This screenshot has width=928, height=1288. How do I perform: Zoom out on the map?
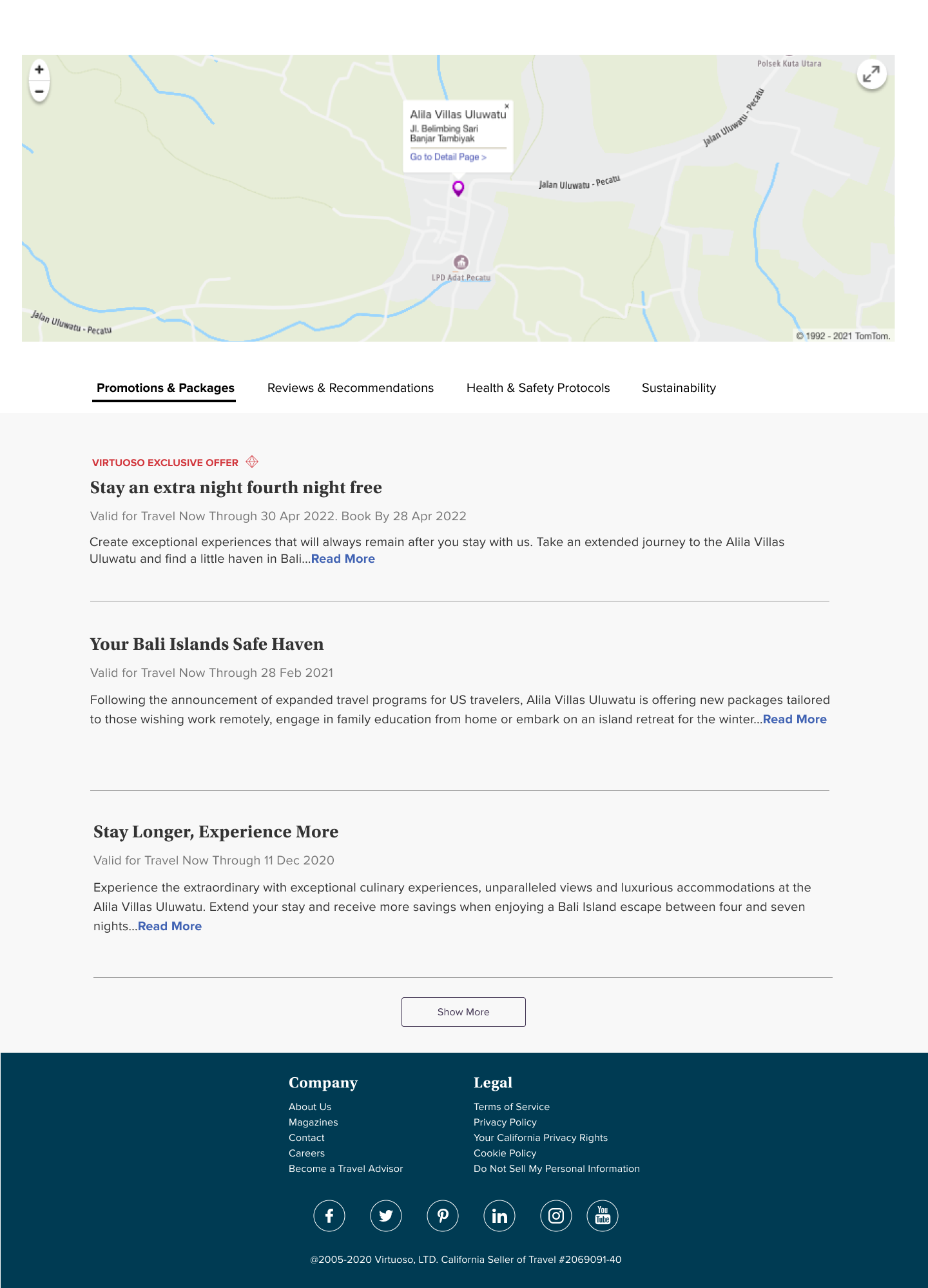click(39, 92)
